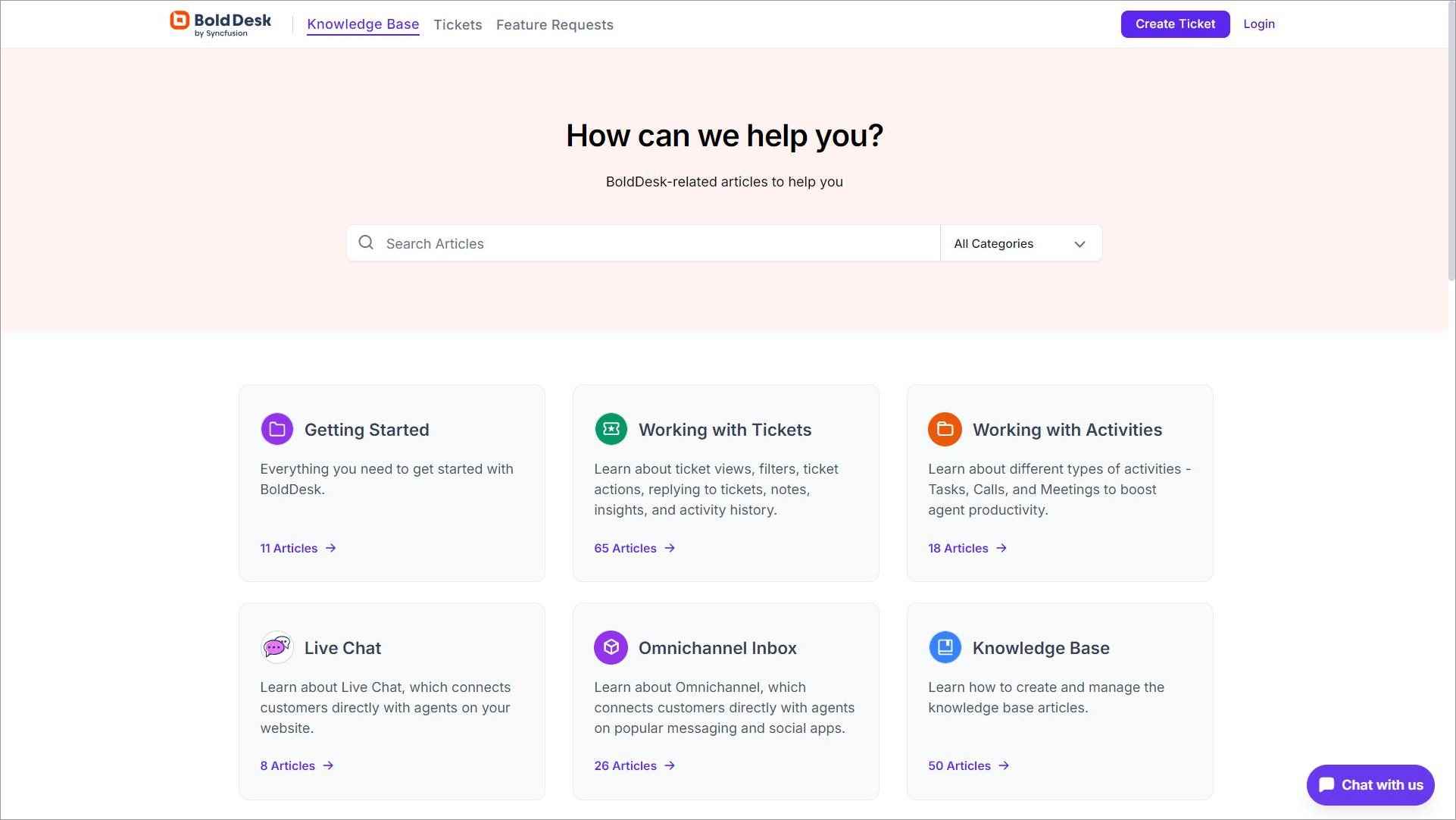The height and width of the screenshot is (820, 1456).
Task: Click arrow next to 26 Articles
Action: 670,765
